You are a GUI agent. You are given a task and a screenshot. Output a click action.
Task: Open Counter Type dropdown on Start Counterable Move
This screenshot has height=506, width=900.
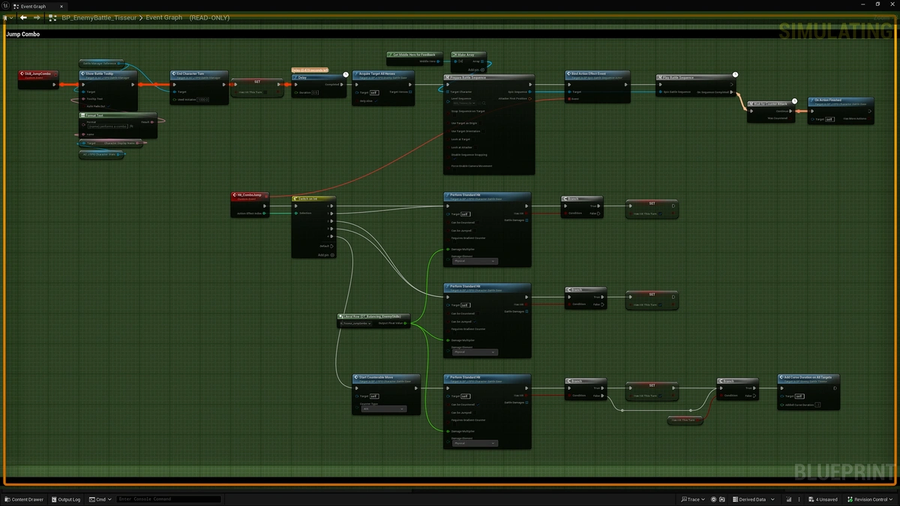(x=383, y=409)
